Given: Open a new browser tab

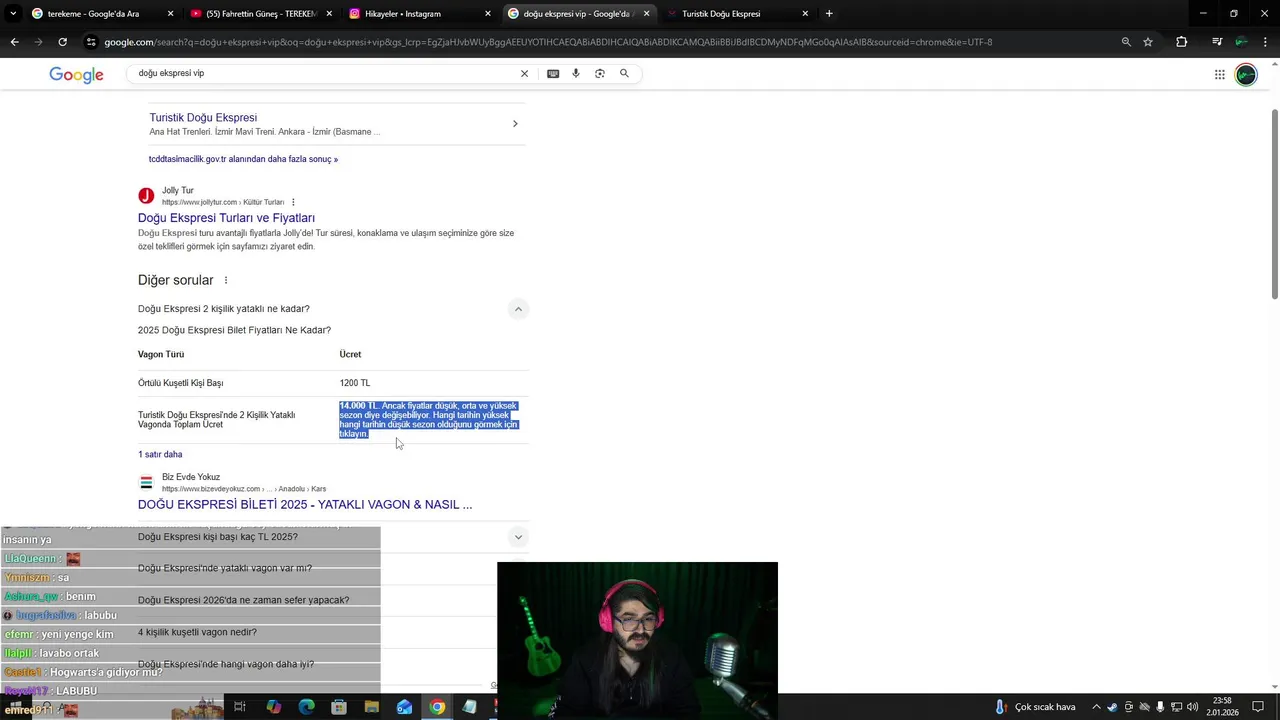Looking at the screenshot, I should (x=829, y=14).
